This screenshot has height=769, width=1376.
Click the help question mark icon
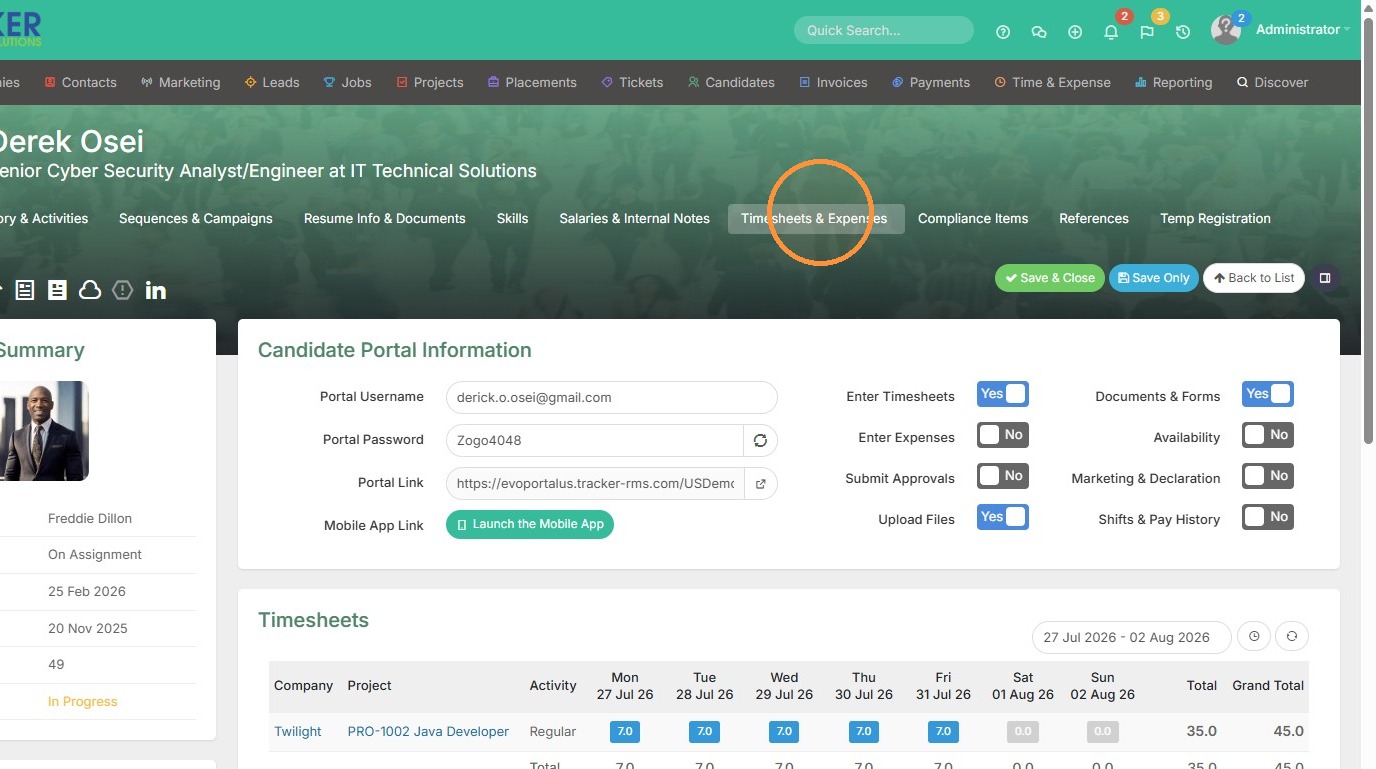tap(1003, 32)
